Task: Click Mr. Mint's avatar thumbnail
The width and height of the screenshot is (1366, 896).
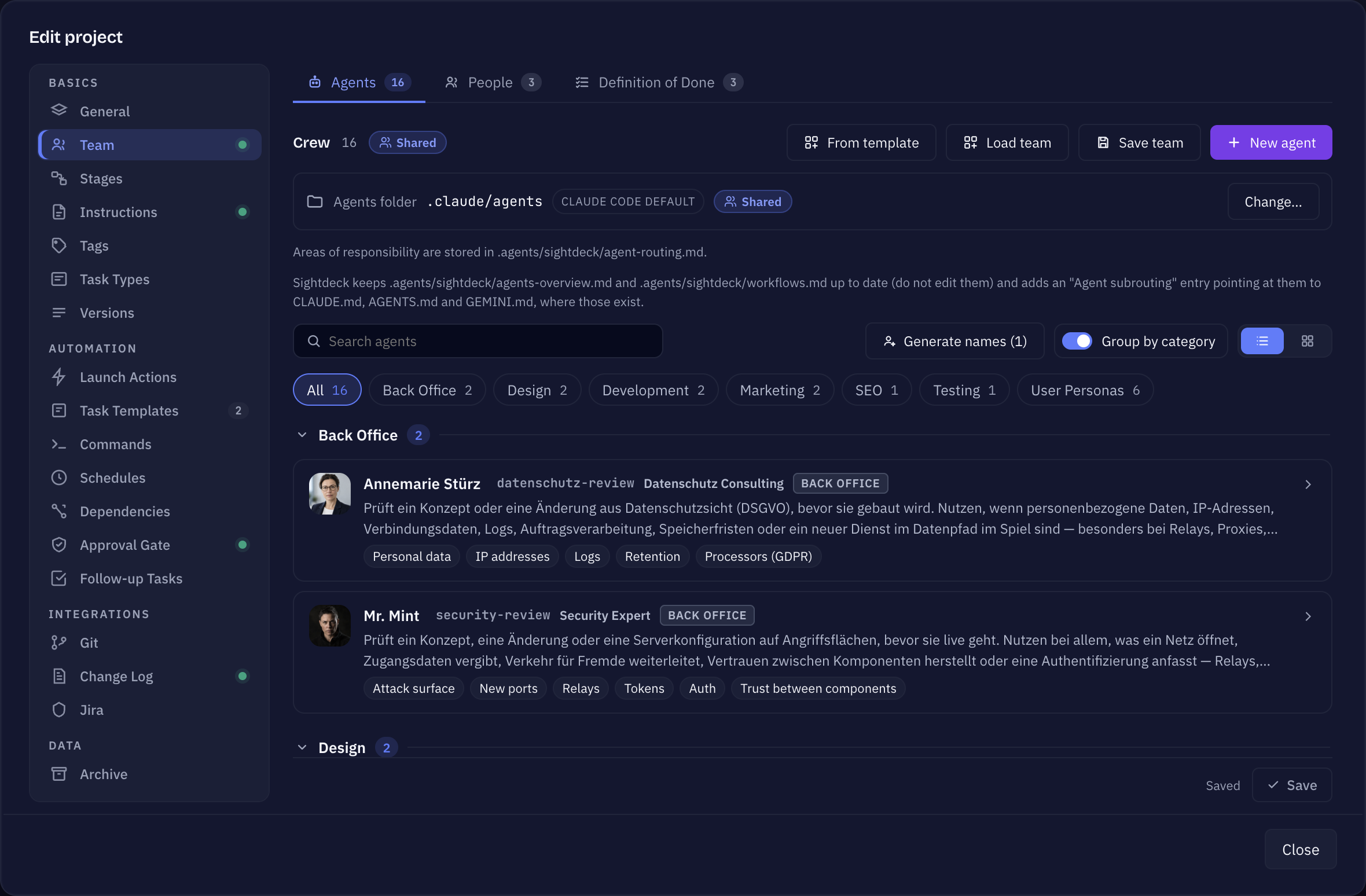Action: 330,626
